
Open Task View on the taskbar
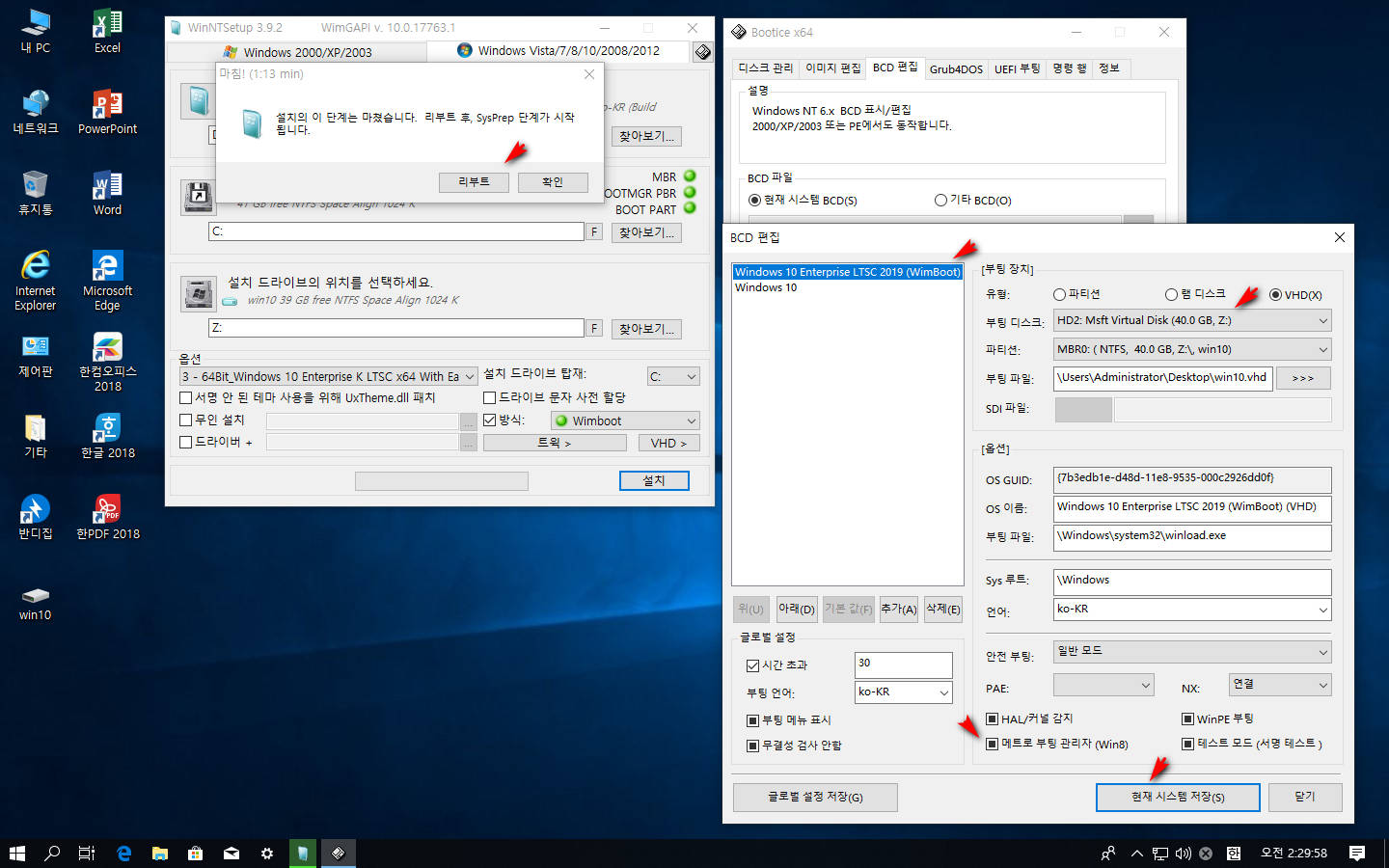coord(87,853)
